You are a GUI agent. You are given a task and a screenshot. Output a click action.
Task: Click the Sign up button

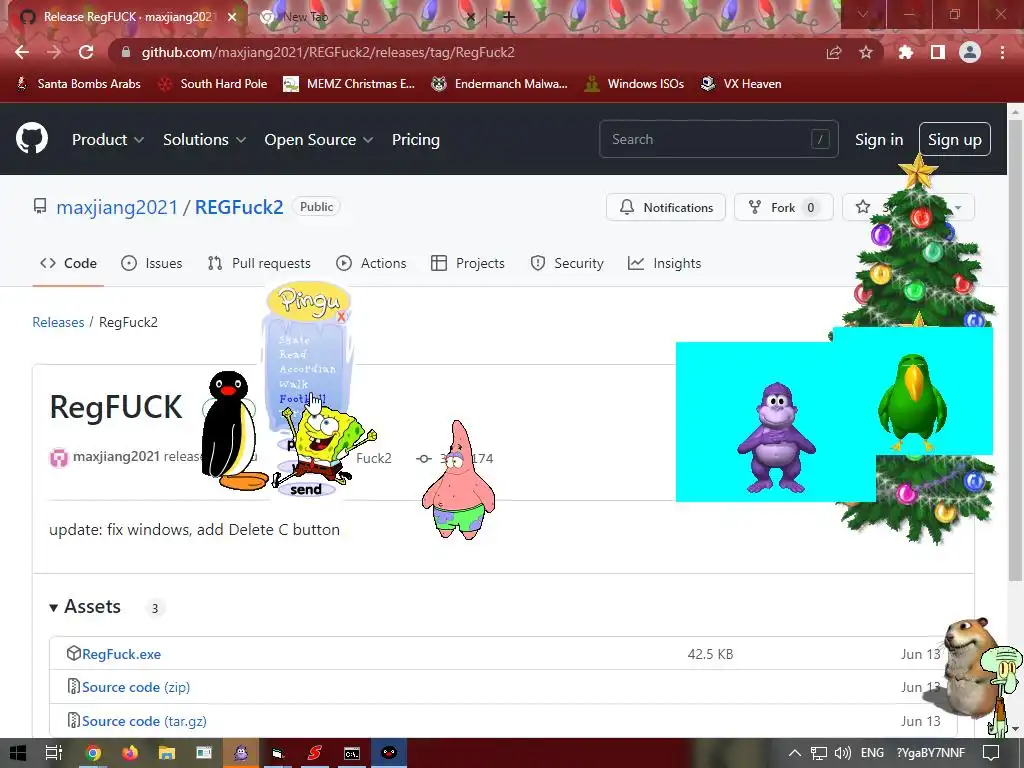955,139
